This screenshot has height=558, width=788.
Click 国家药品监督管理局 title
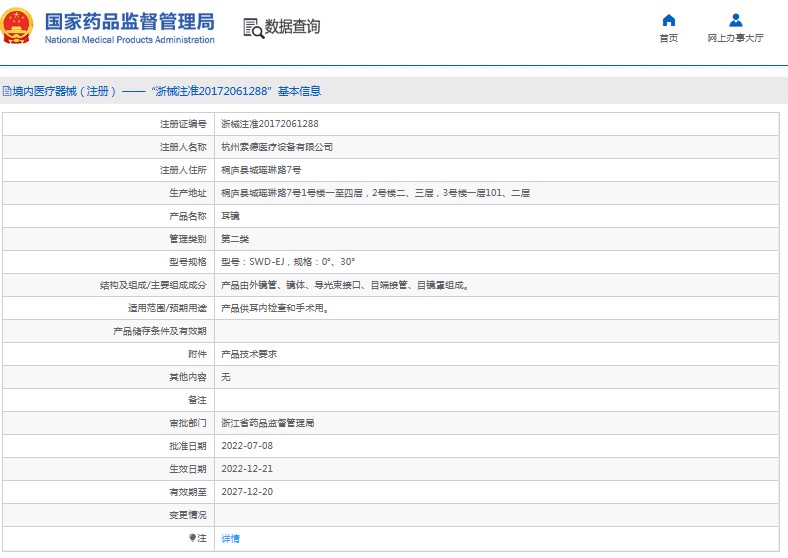tap(130, 22)
